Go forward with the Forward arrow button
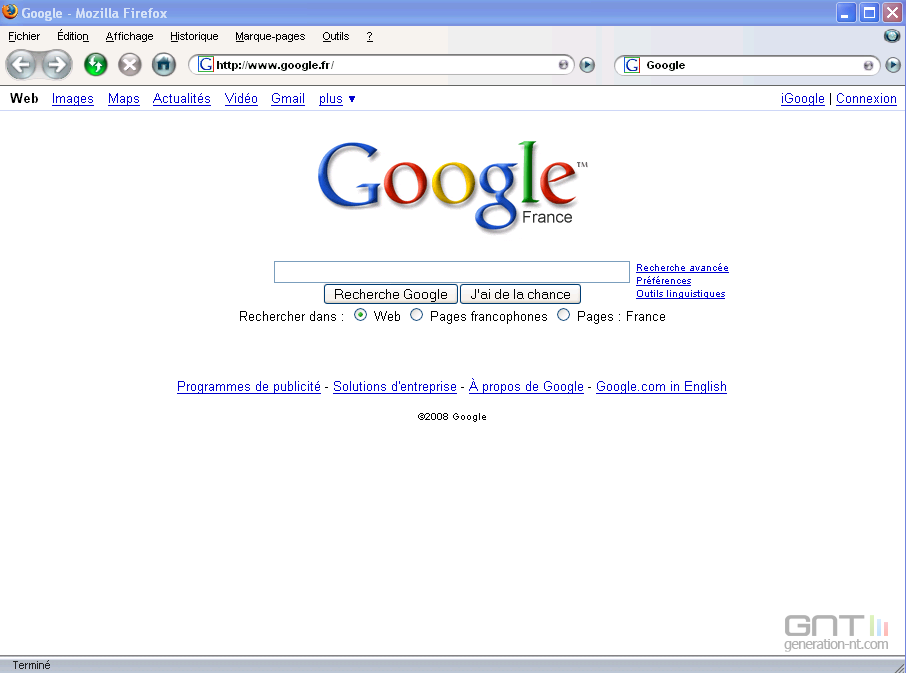 [57, 65]
